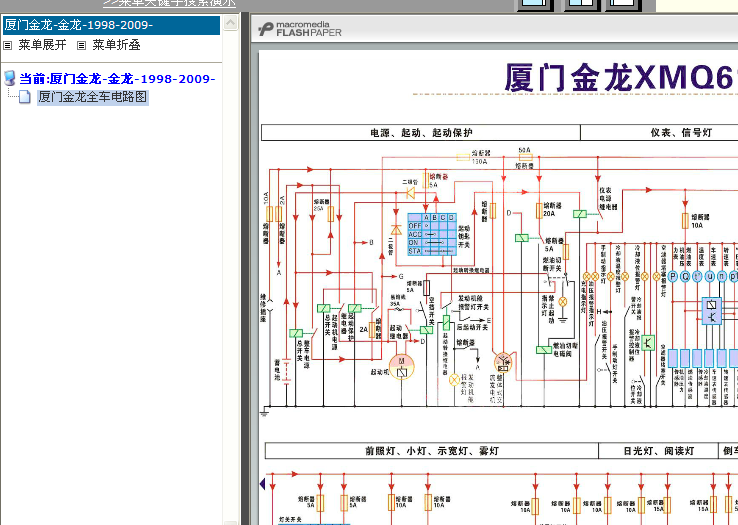738x525 pixels.
Task: Click the document icon next to 厦门金龙全车电路图
Action: (x=24, y=97)
